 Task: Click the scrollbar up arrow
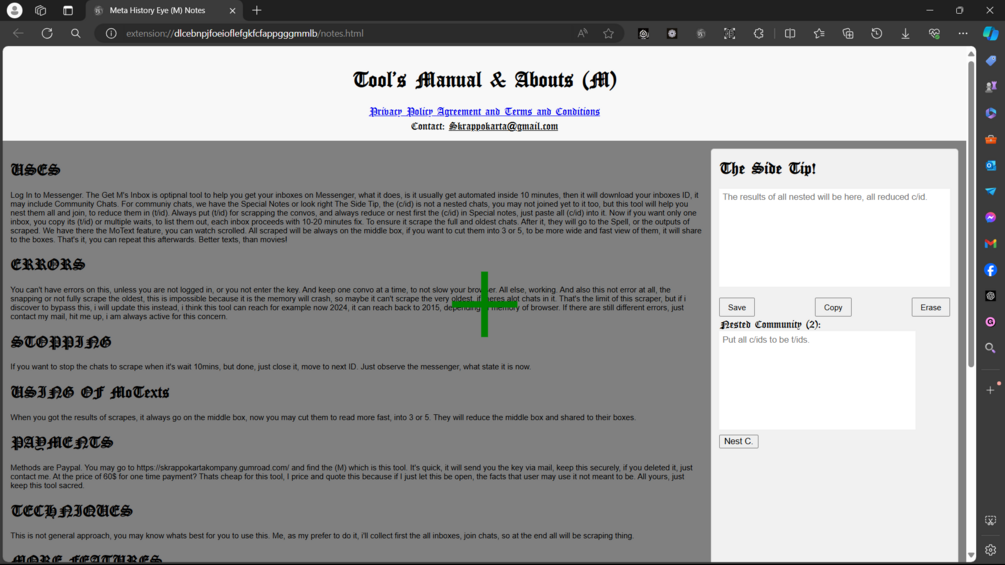click(971, 54)
